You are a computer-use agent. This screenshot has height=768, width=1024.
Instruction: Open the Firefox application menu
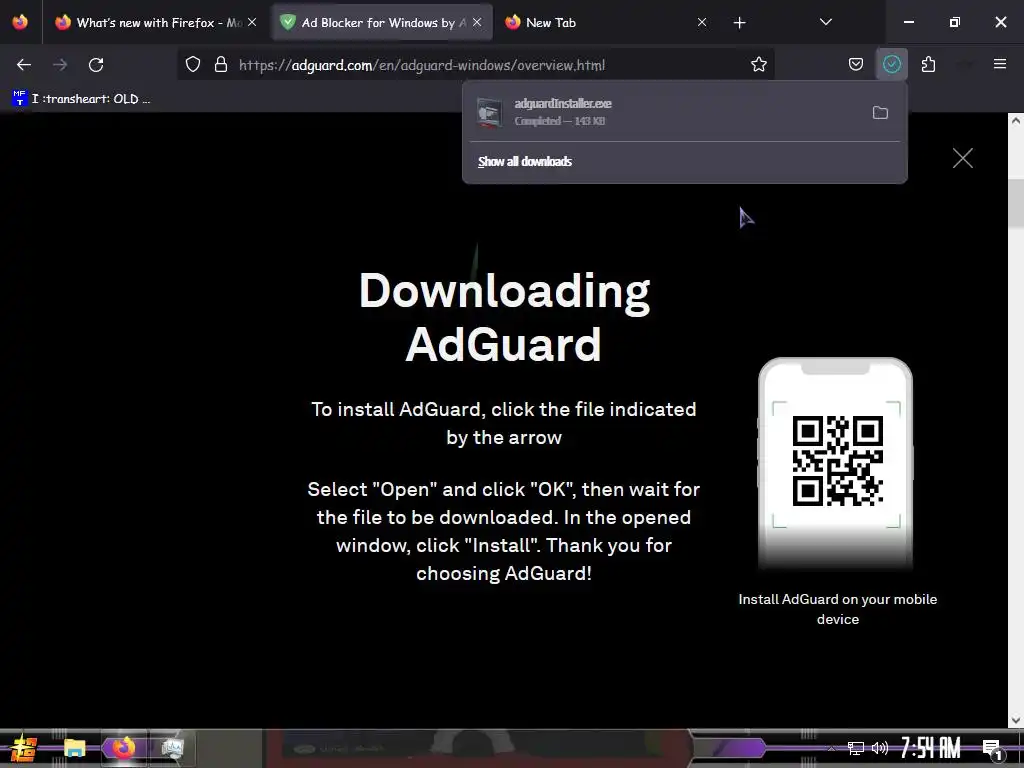1000,65
